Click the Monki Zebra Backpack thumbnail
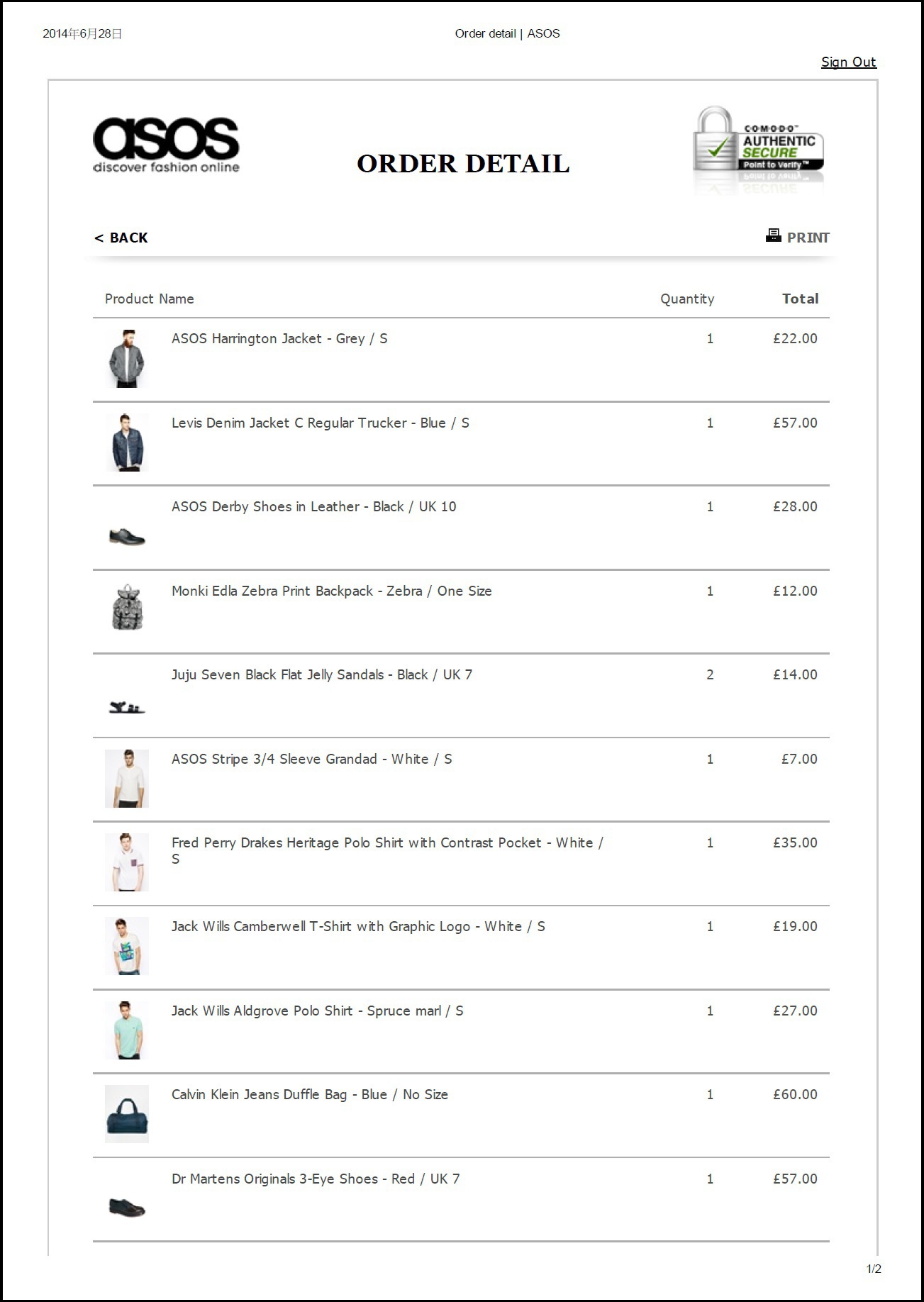This screenshot has height=1302, width=924. [x=127, y=608]
